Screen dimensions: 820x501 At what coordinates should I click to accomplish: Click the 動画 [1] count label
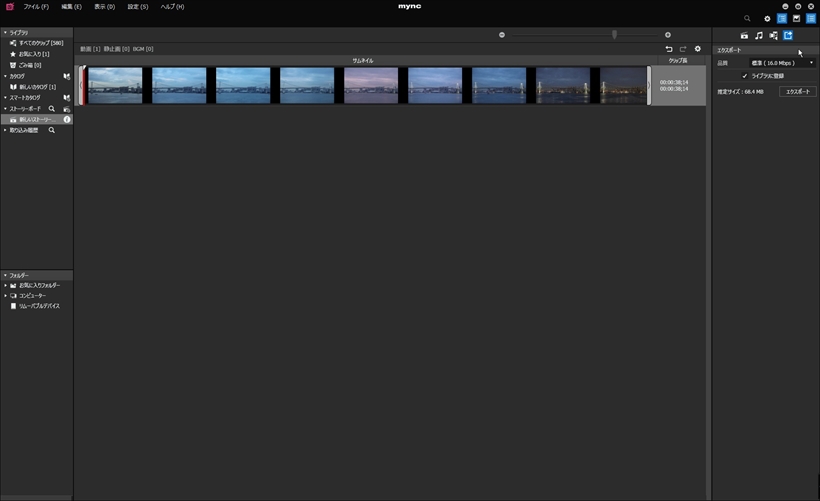pos(90,49)
